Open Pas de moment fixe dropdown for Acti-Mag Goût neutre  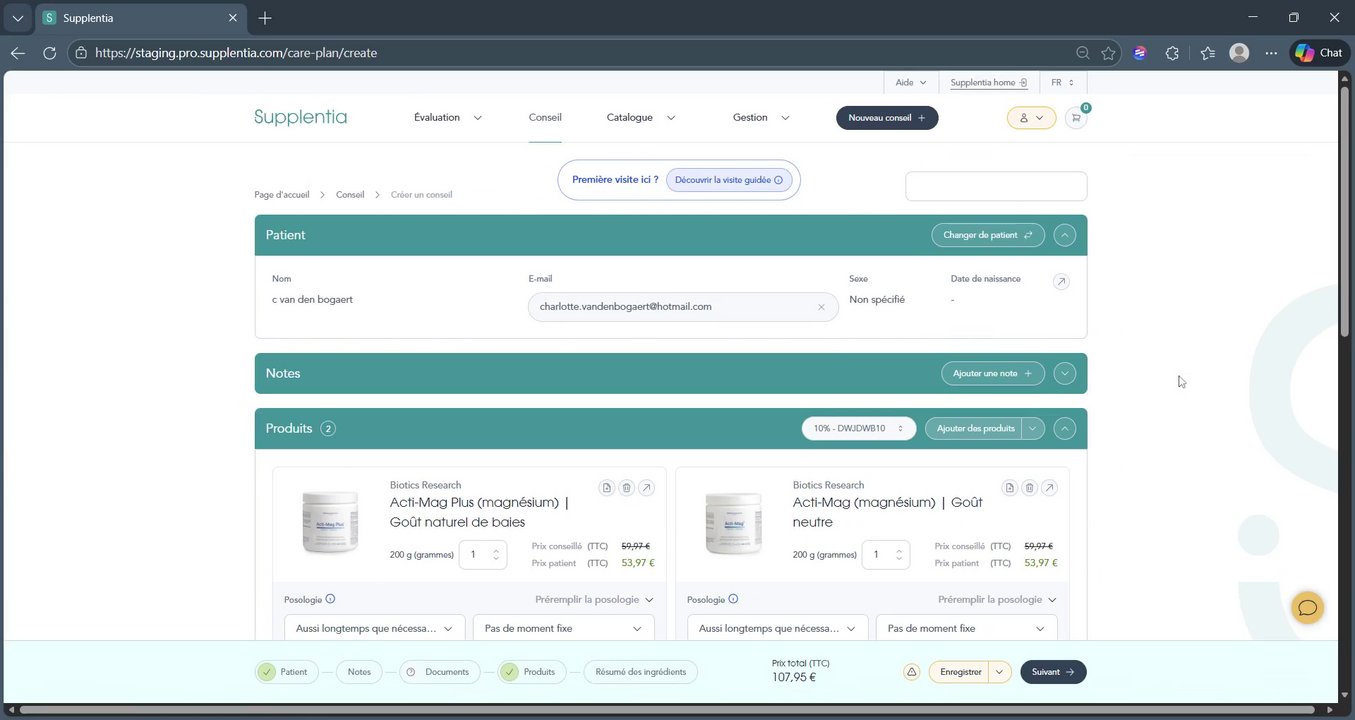coord(966,628)
